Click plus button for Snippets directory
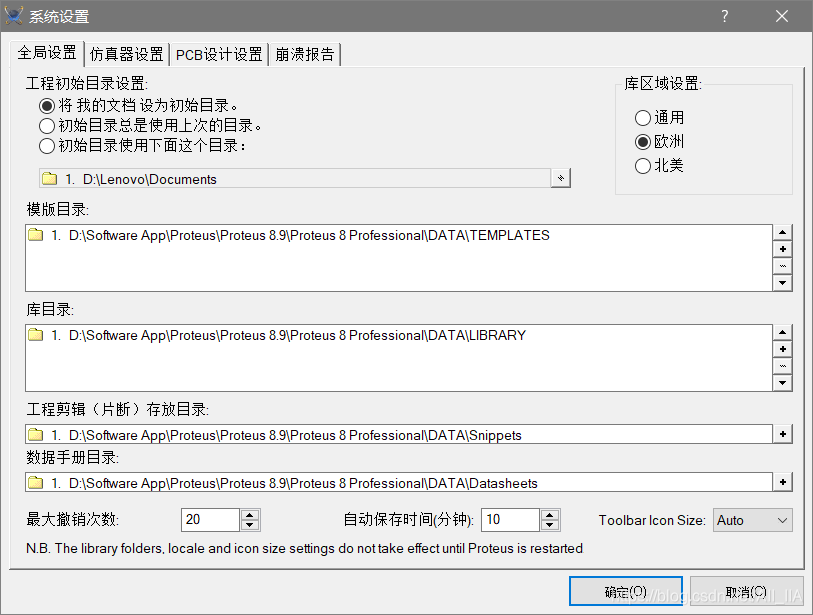The width and height of the screenshot is (813, 615). coord(782,434)
